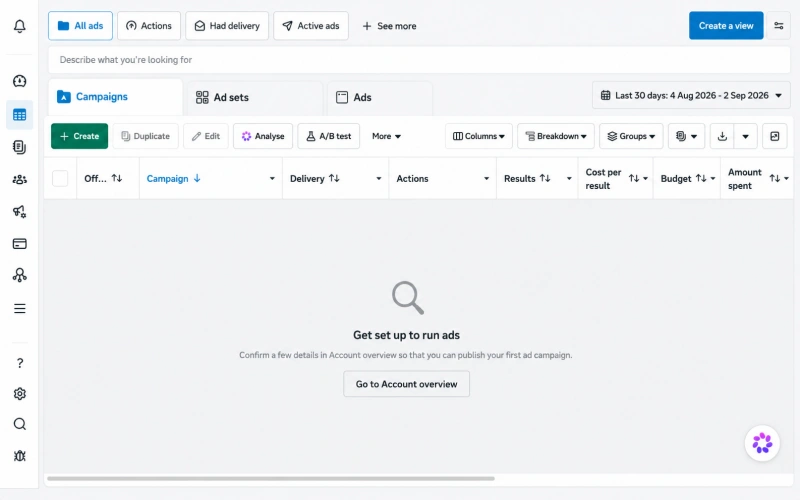Switch to the Campaigns tab

tap(116, 97)
